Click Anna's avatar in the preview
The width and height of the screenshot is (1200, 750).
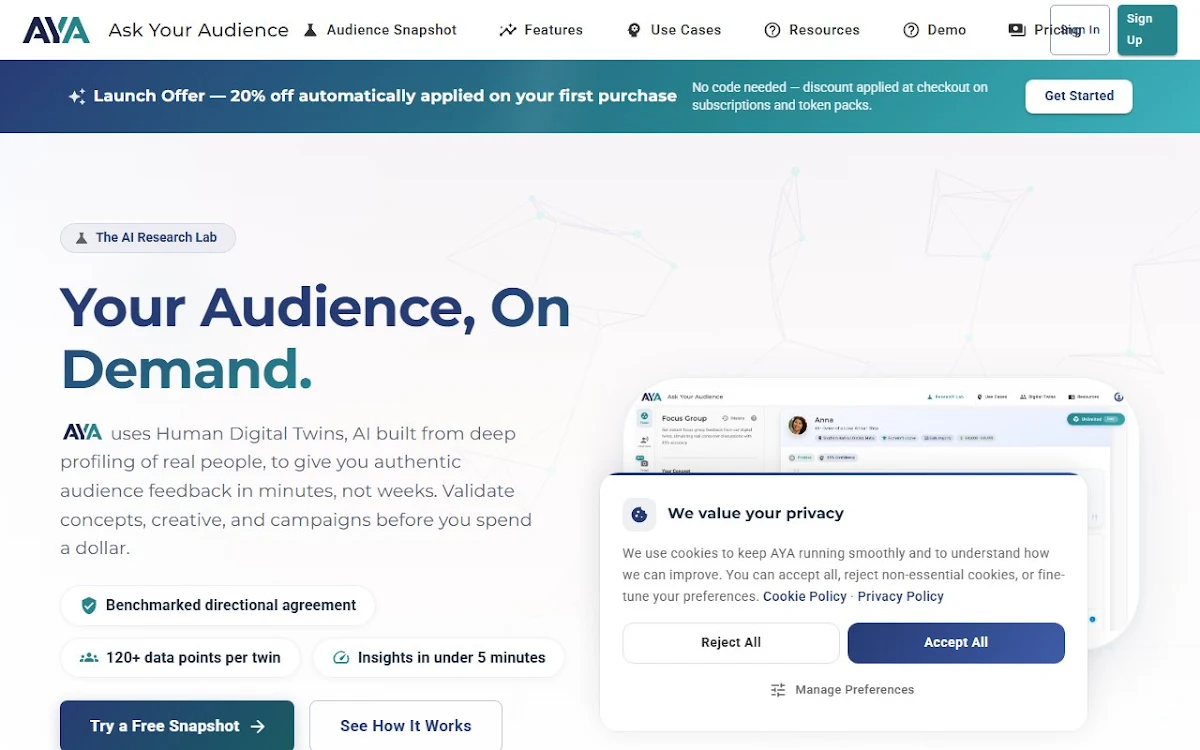[798, 426]
